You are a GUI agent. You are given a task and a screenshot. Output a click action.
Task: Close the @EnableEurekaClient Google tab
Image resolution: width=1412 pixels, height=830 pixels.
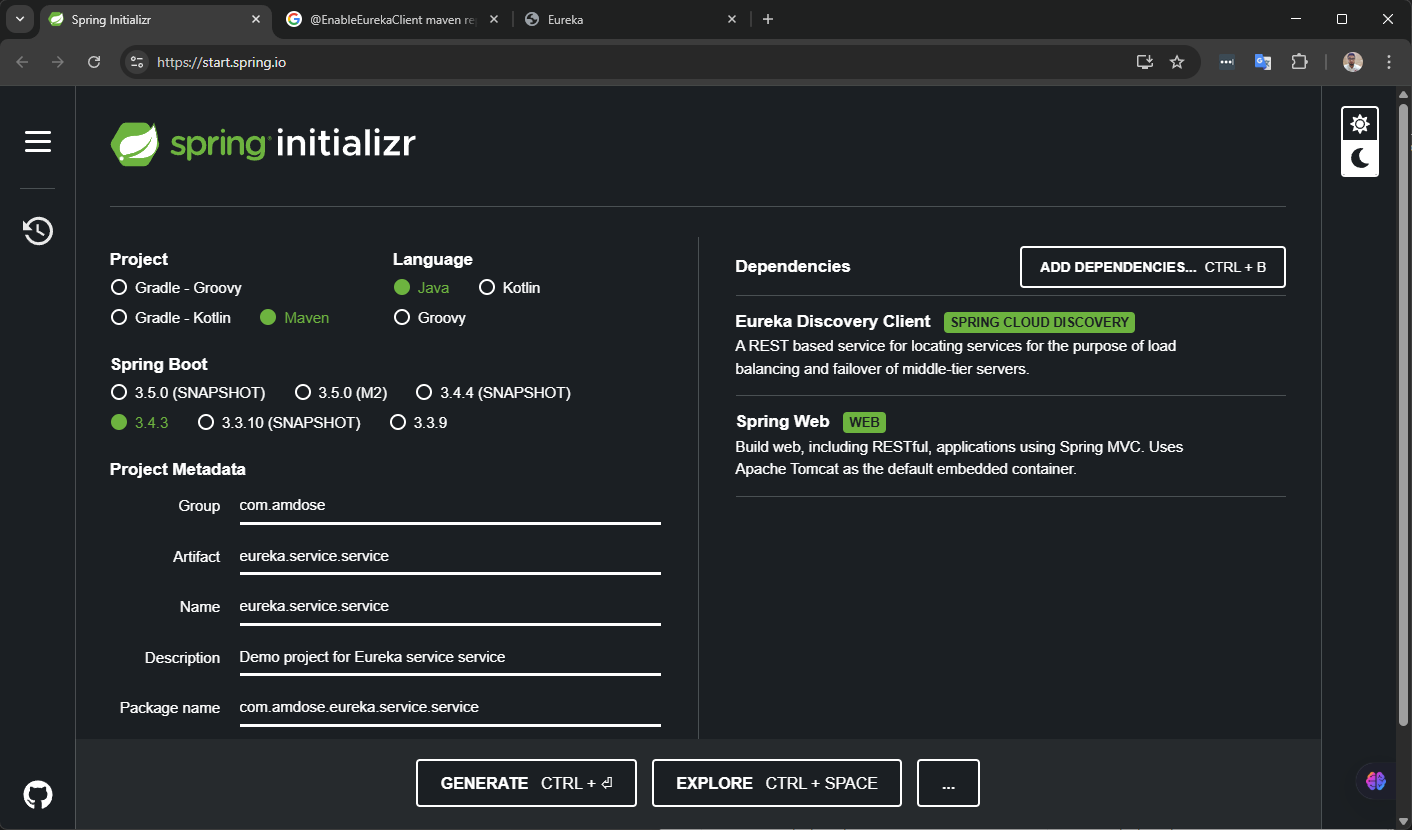click(494, 19)
